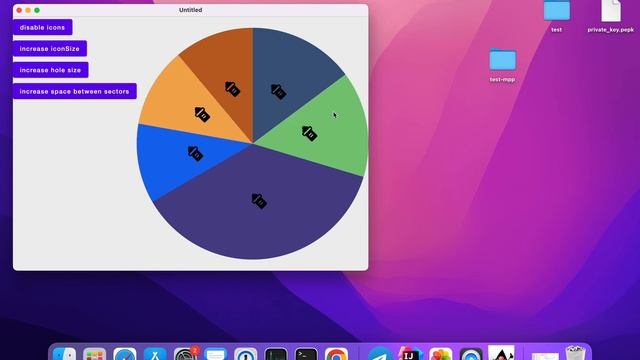The height and width of the screenshot is (360, 640).
Task: Click the icon inside the green sector
Action: pyautogui.click(x=309, y=133)
